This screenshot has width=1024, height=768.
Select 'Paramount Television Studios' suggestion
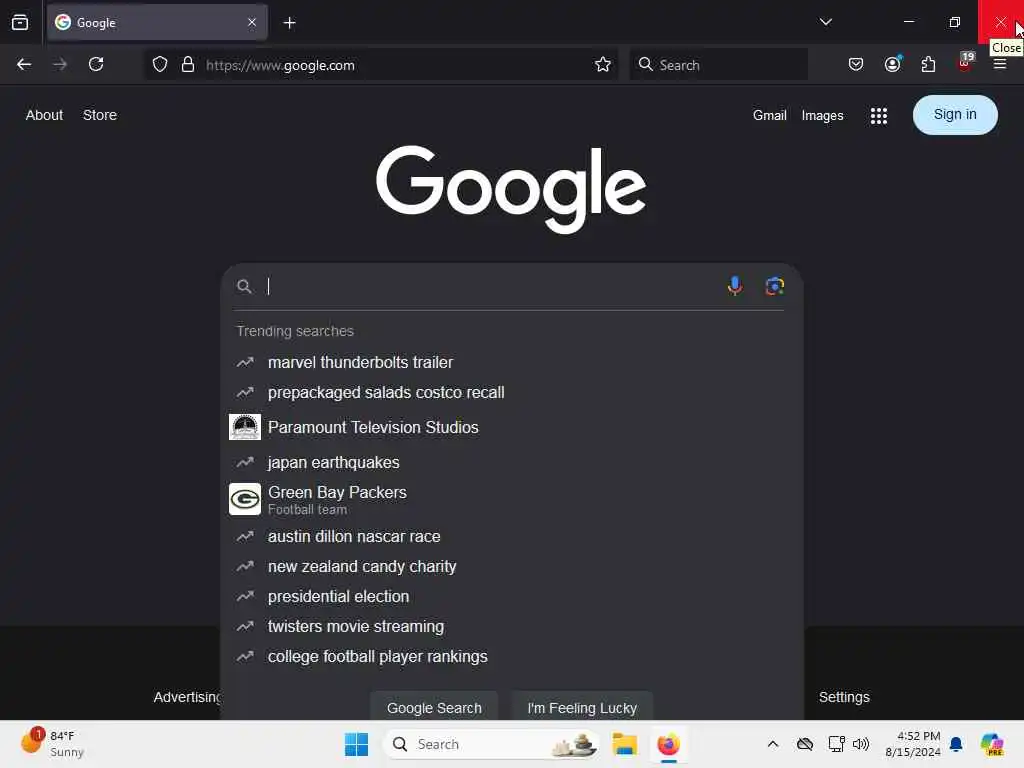click(x=512, y=427)
